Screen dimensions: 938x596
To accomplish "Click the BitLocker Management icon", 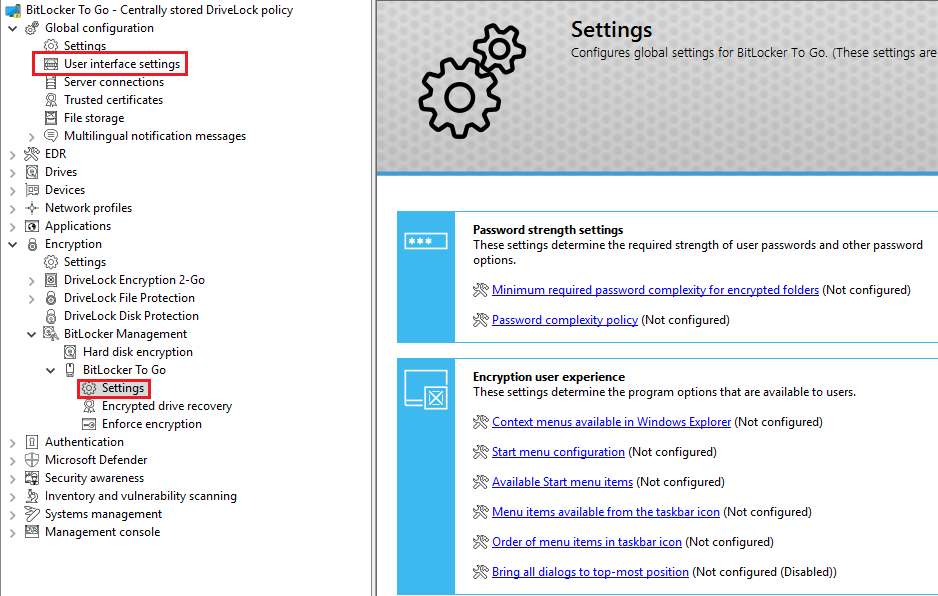I will pos(51,334).
